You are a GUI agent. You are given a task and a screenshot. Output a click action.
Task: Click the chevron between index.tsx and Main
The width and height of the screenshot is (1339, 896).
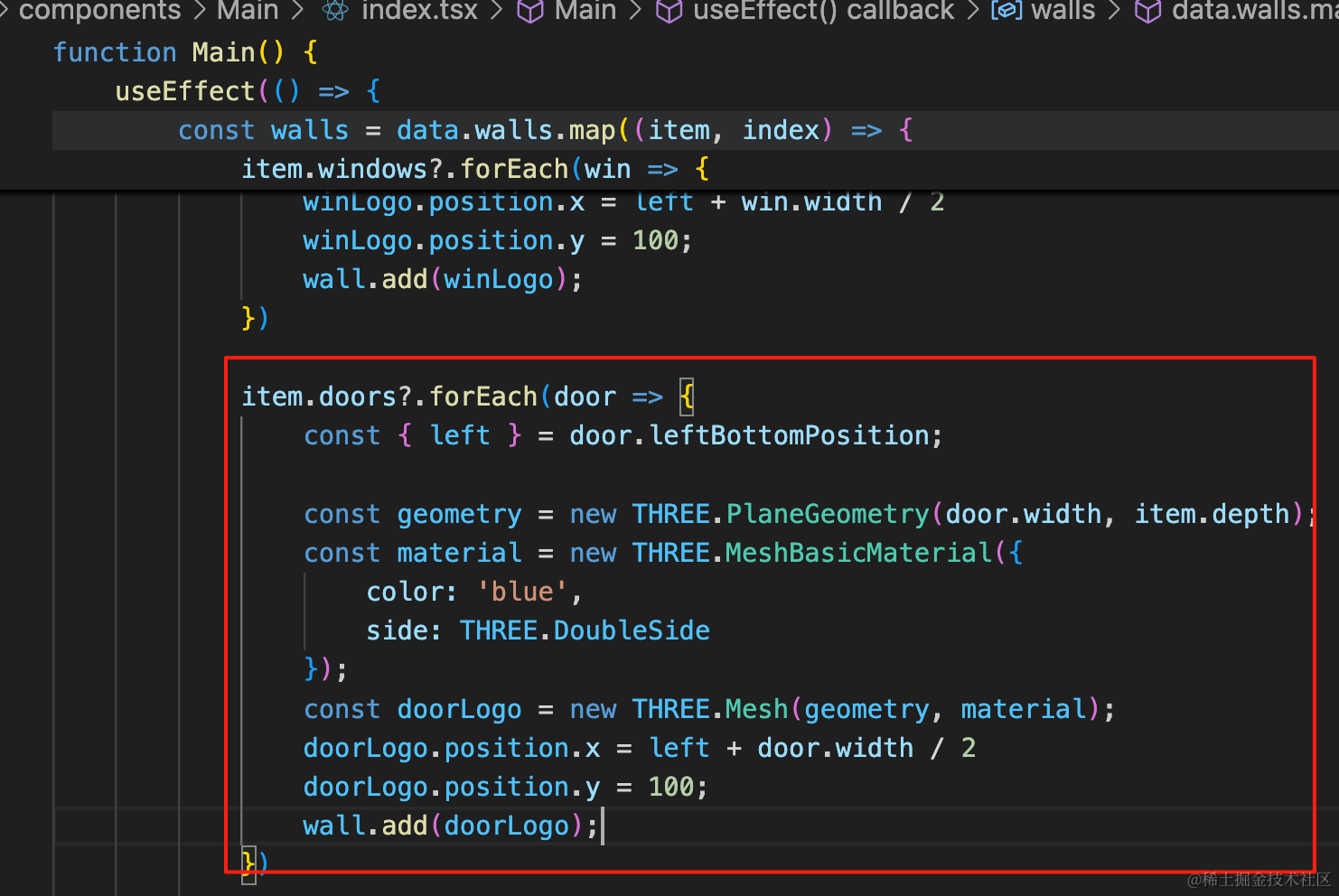click(496, 11)
